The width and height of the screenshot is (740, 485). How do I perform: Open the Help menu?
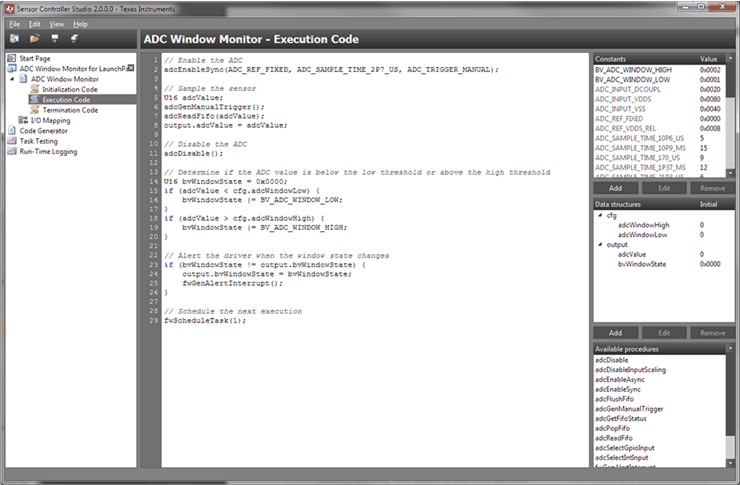pyautogui.click(x=80, y=24)
